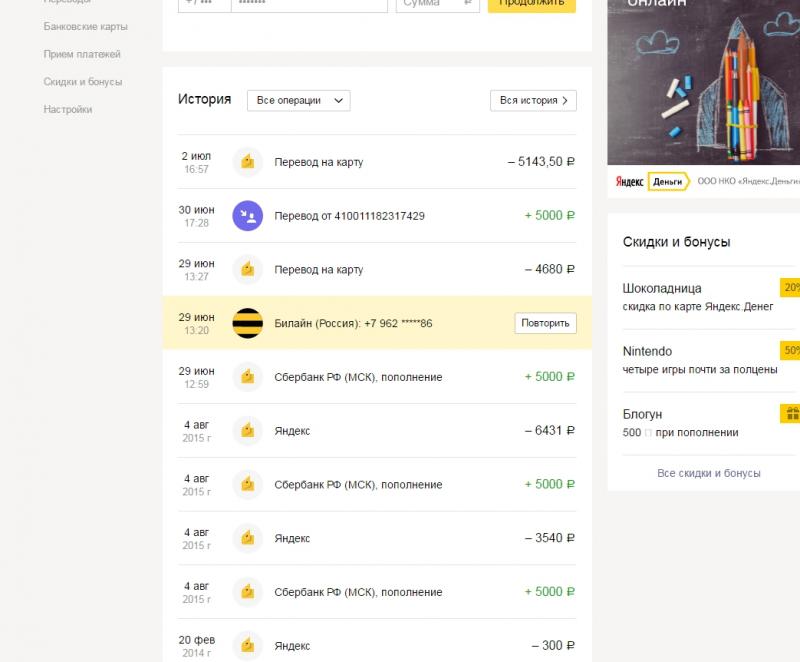Select Прием платежей in the sidebar
The height and width of the screenshot is (662, 800).
(83, 54)
